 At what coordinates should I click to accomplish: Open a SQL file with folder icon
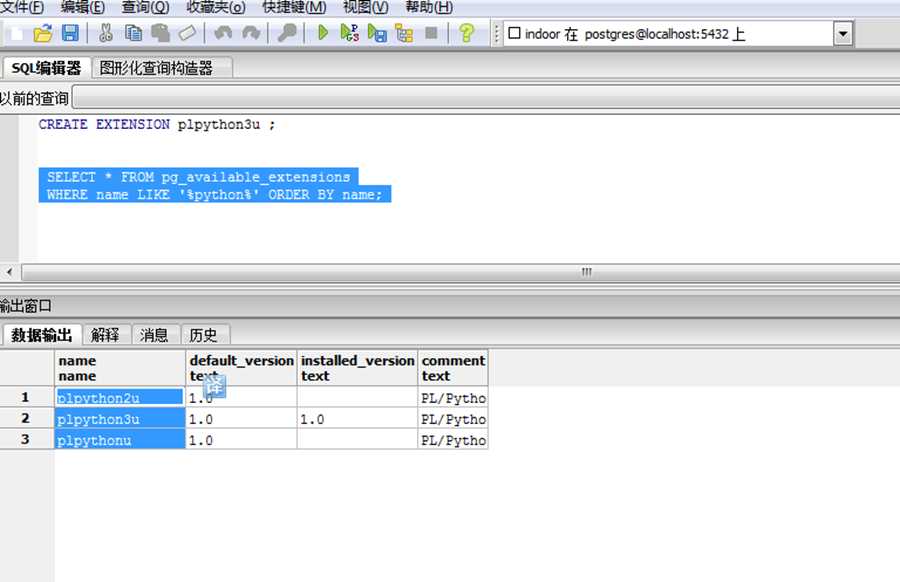(x=42, y=33)
